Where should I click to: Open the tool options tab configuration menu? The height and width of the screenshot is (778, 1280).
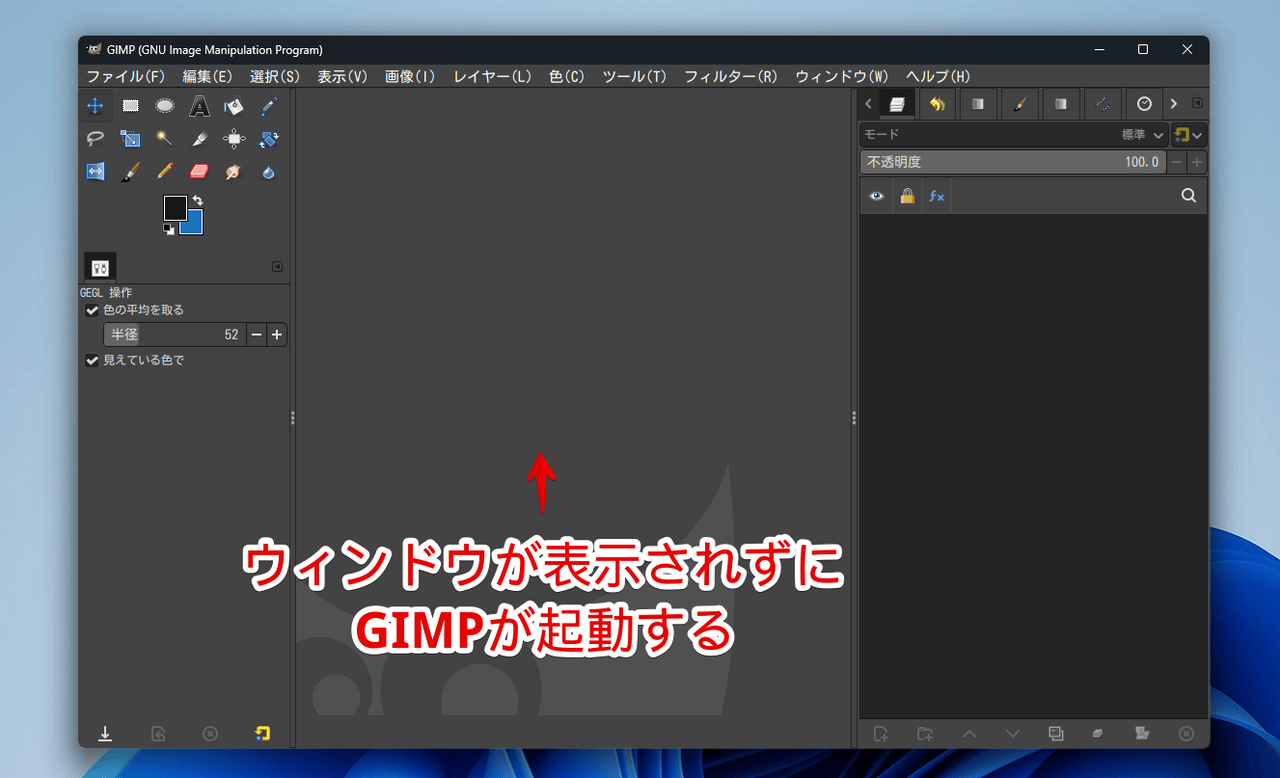tap(277, 267)
